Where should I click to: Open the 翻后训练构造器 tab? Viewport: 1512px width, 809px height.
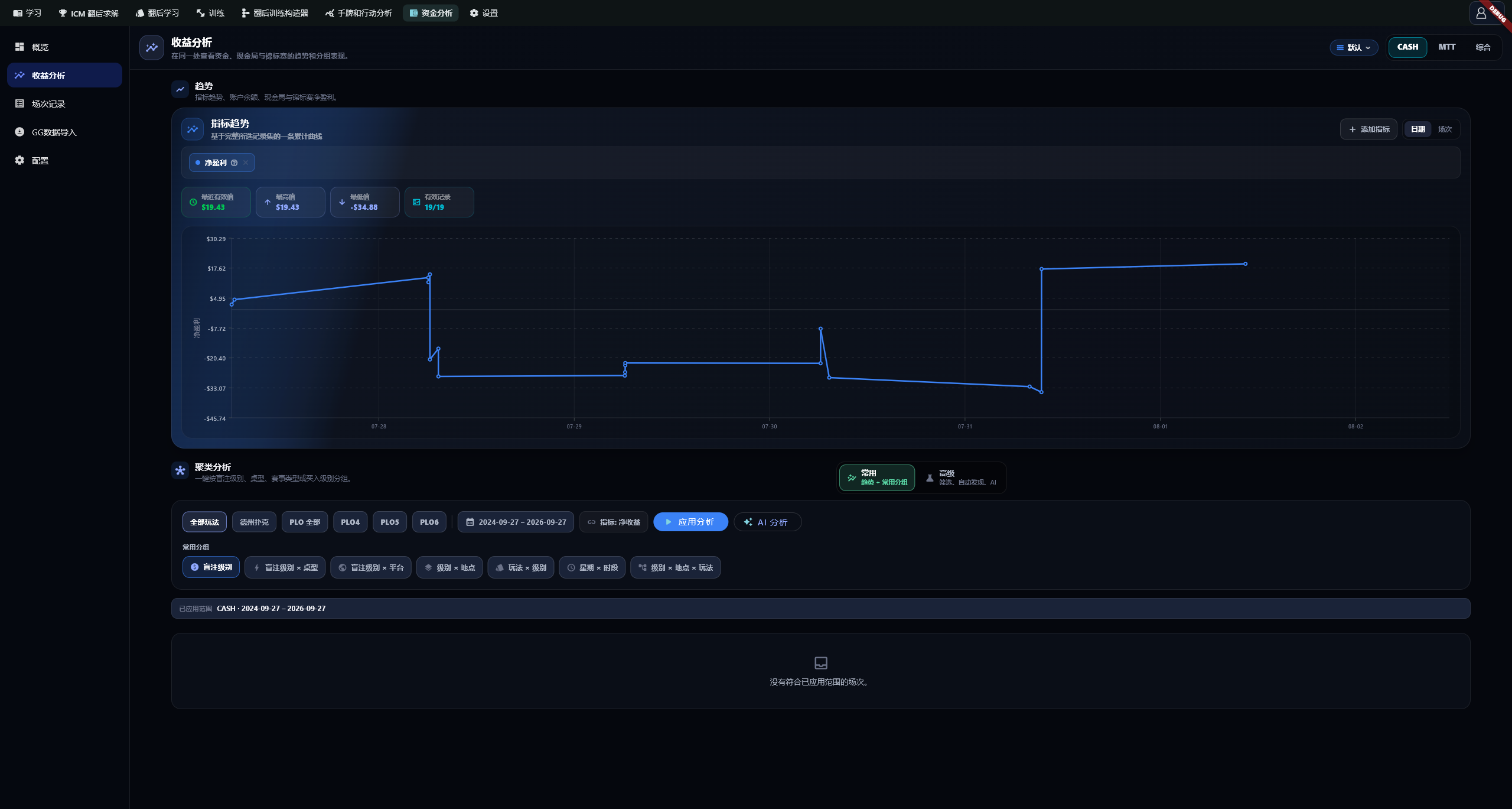pyautogui.click(x=275, y=13)
